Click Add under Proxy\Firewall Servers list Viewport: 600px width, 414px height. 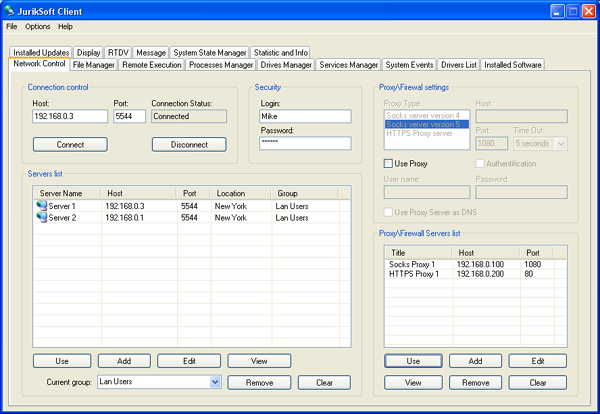pos(475,361)
